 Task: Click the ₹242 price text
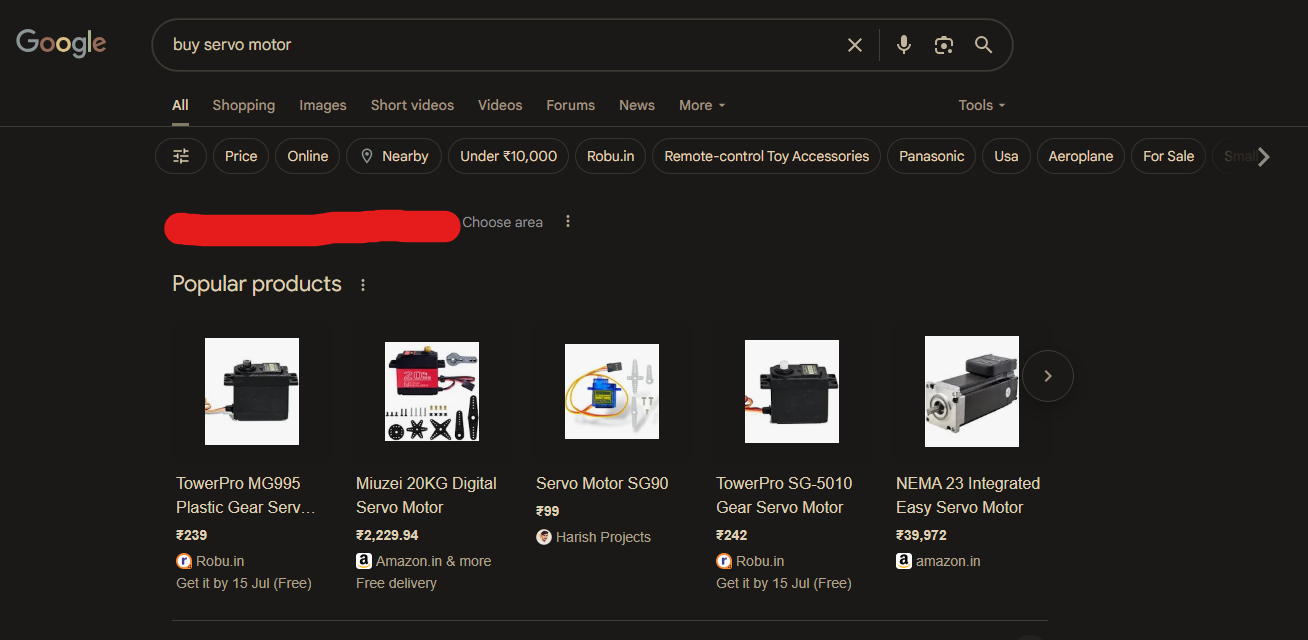tap(732, 535)
